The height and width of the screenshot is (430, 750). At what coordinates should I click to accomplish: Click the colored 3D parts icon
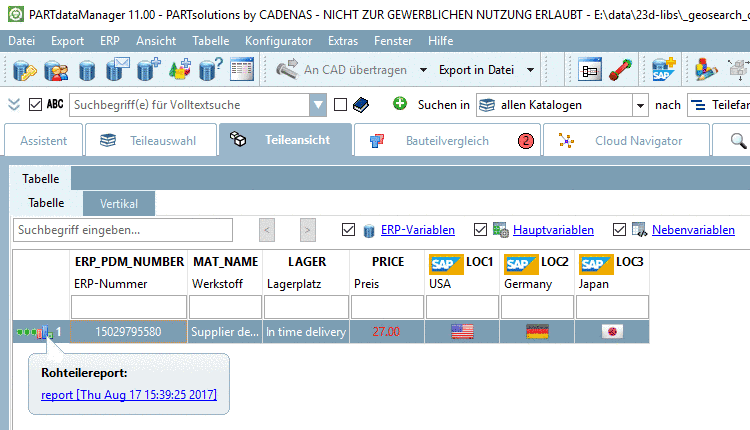706,70
